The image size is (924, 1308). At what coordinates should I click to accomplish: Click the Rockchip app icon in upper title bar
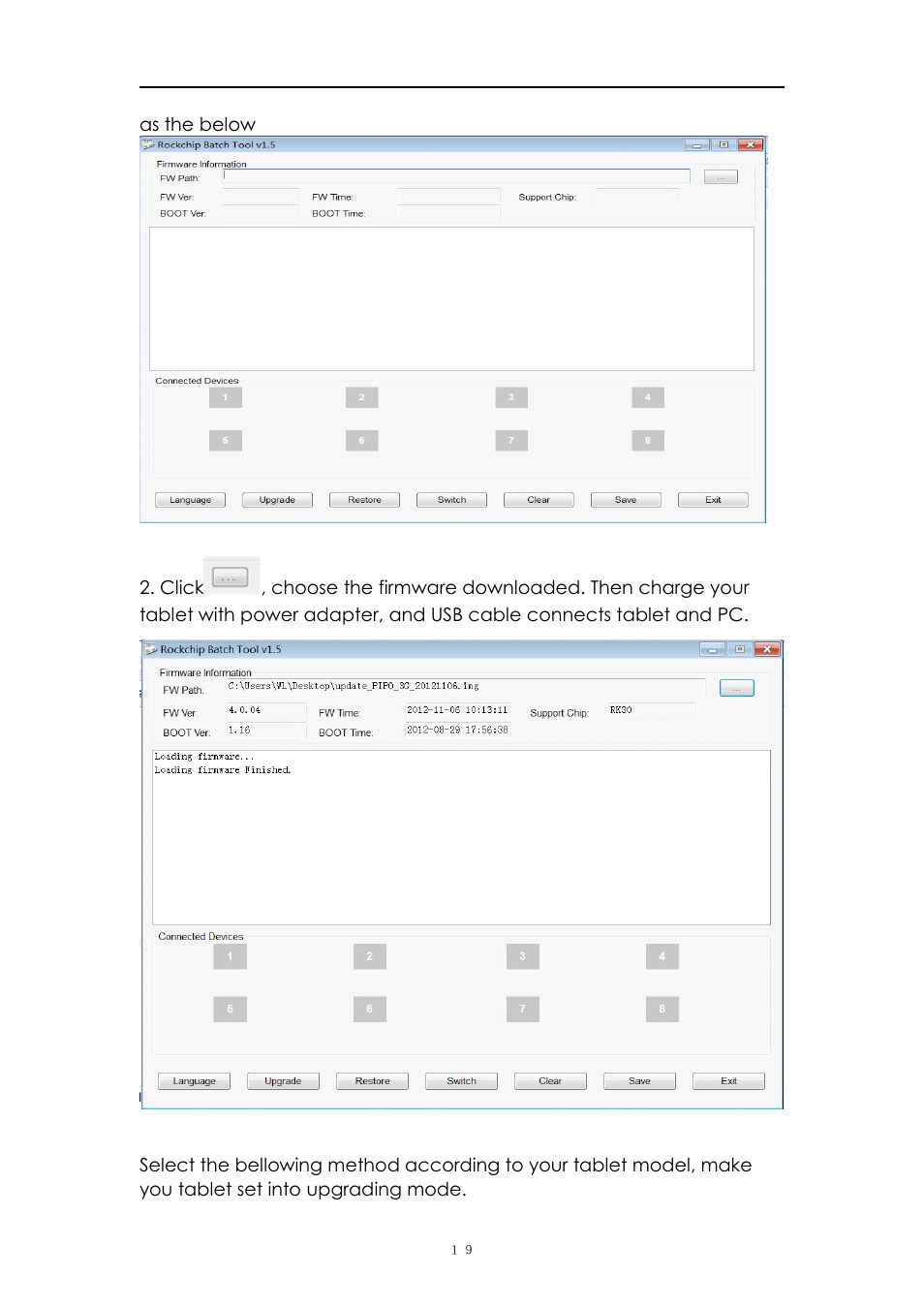click(148, 144)
